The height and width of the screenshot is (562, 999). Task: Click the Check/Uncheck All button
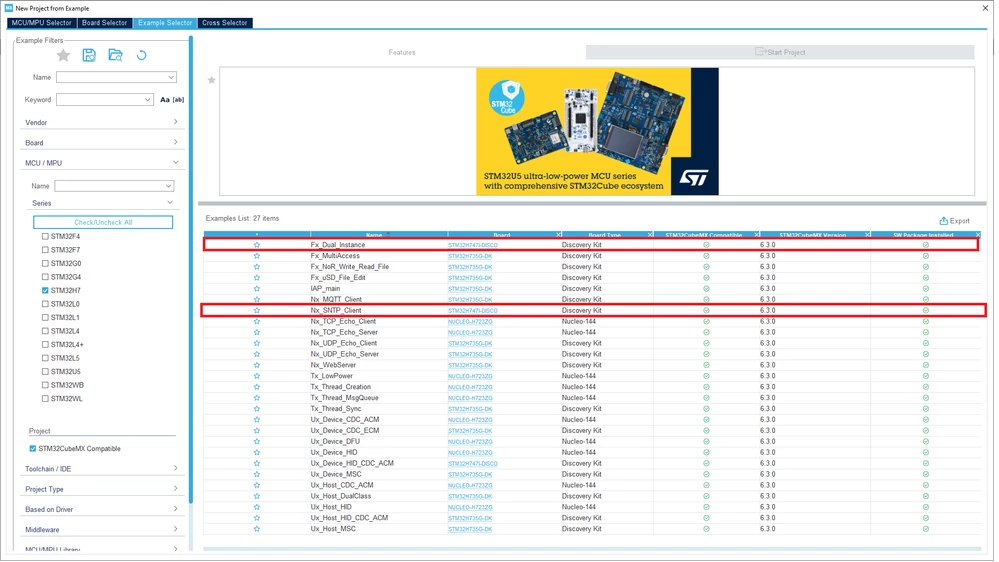click(x=103, y=222)
